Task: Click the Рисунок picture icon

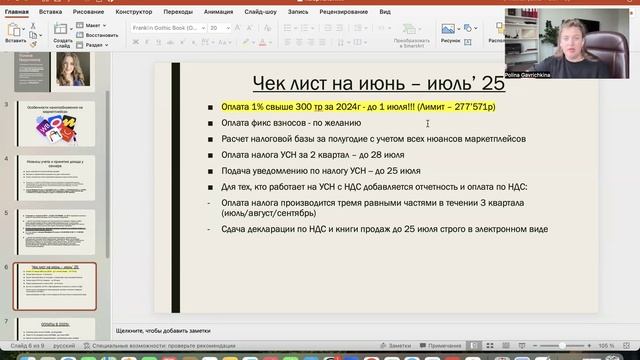Action: (x=448, y=29)
